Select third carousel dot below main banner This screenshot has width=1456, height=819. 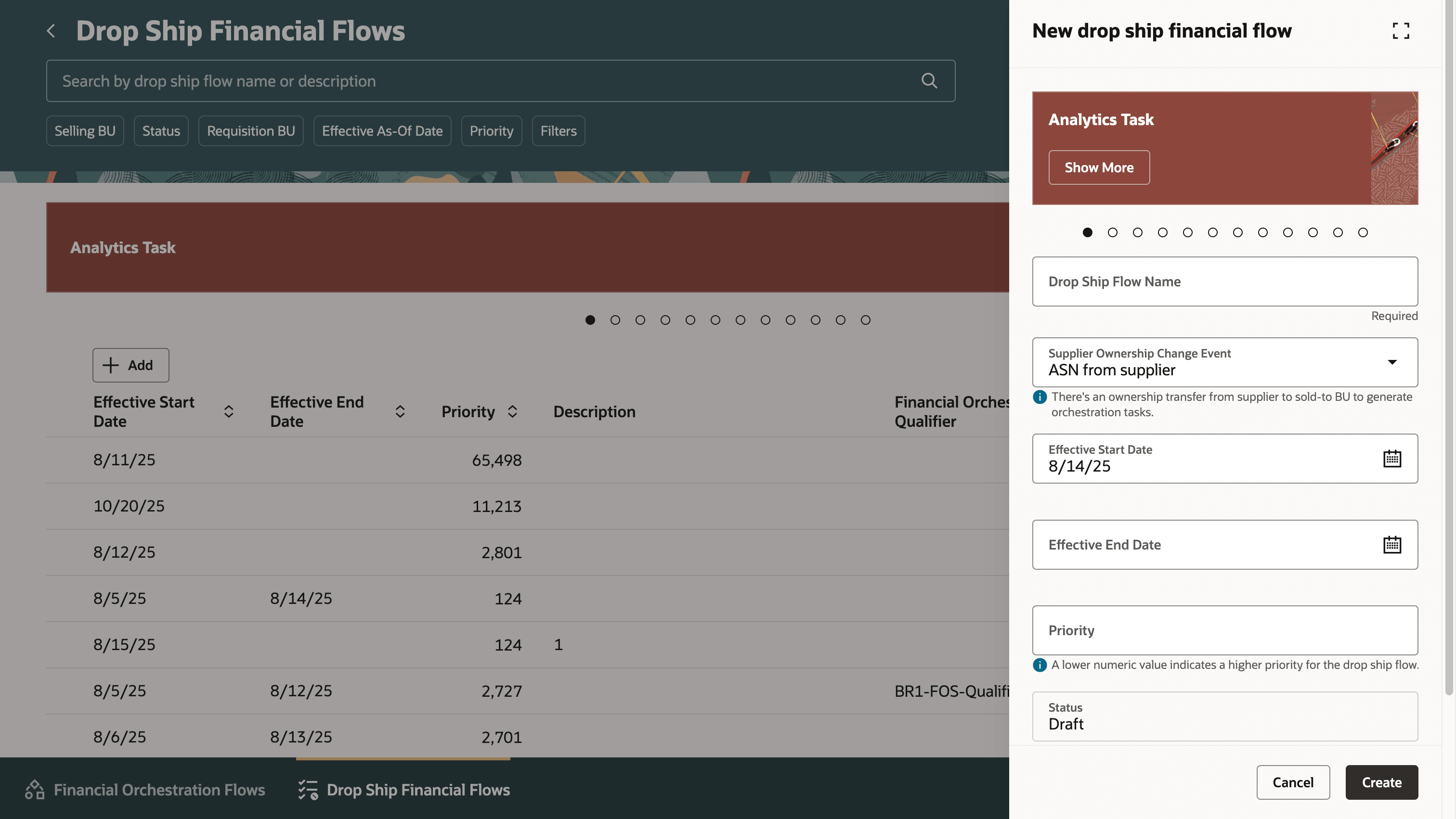pos(640,320)
